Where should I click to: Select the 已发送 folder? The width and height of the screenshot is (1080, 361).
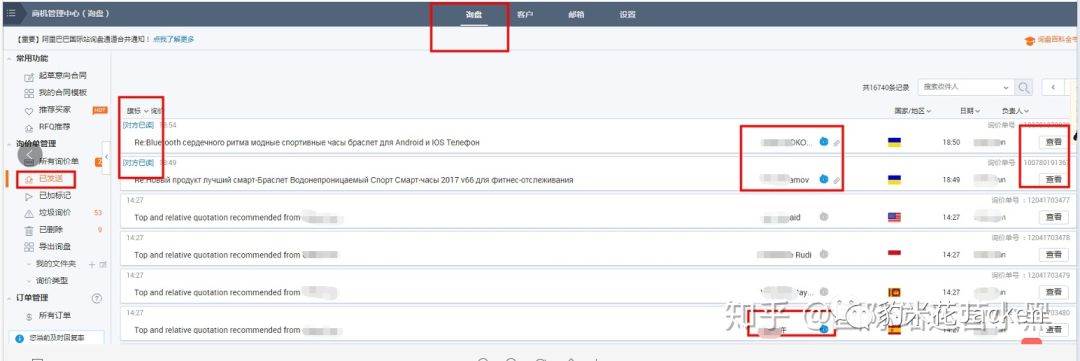[x=50, y=178]
